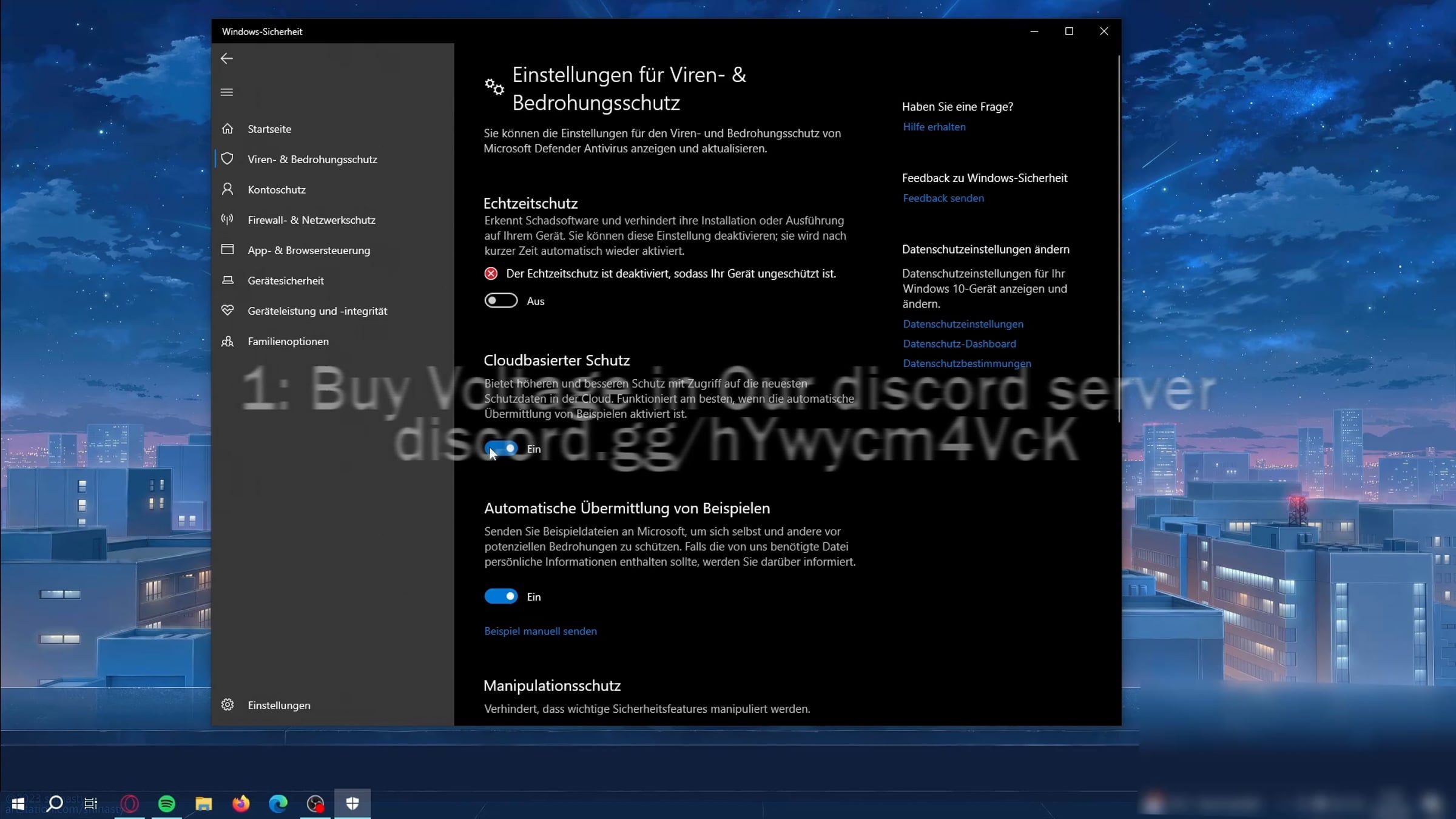This screenshot has height=819, width=1456.
Task: Select the Kontoschutz person icon
Action: 227,189
